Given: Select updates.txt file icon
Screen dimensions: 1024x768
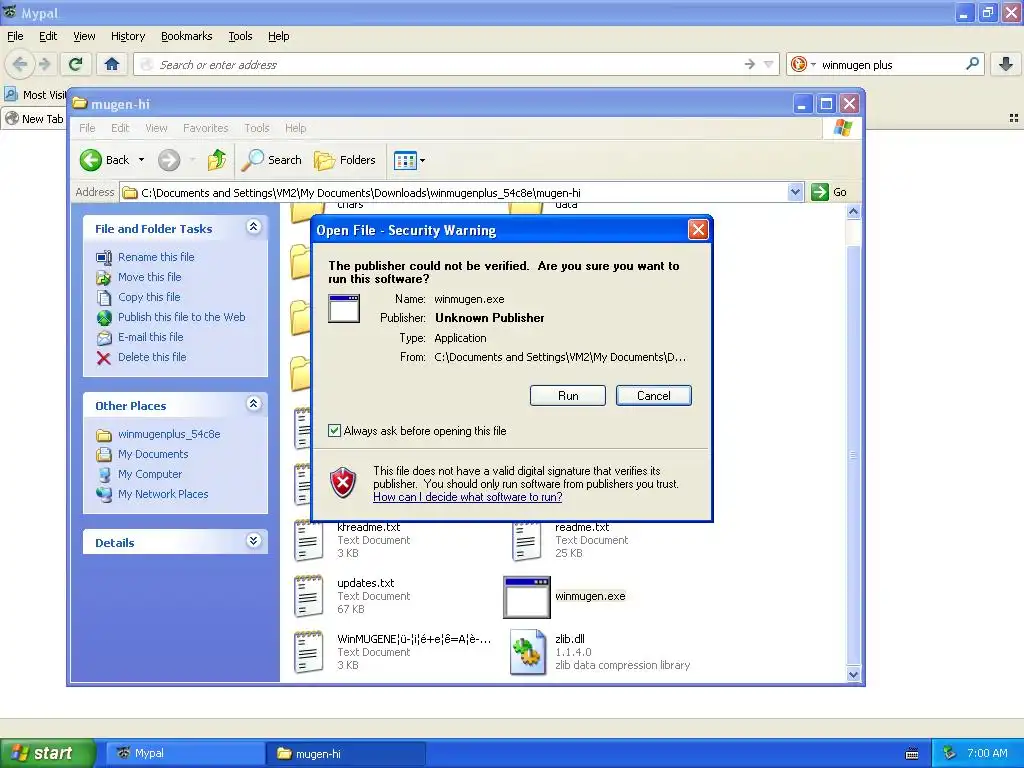Looking at the screenshot, I should coord(308,596).
